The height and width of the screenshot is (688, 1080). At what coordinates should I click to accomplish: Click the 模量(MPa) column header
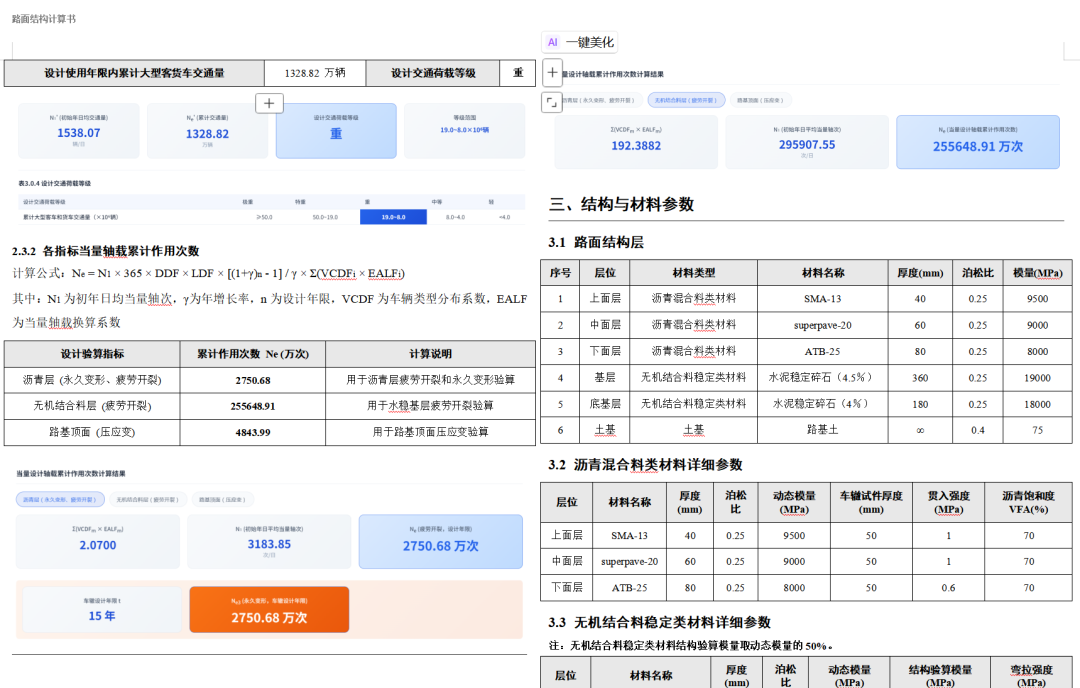pos(1037,273)
